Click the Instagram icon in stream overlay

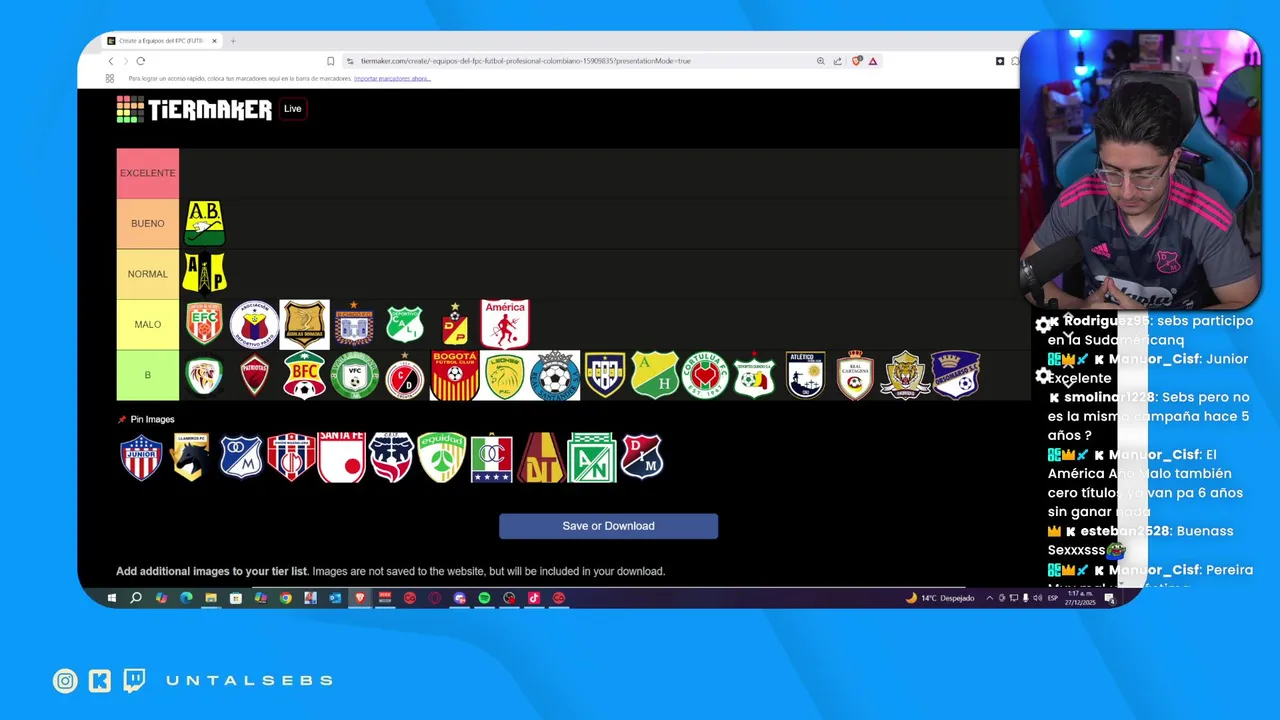(65, 681)
